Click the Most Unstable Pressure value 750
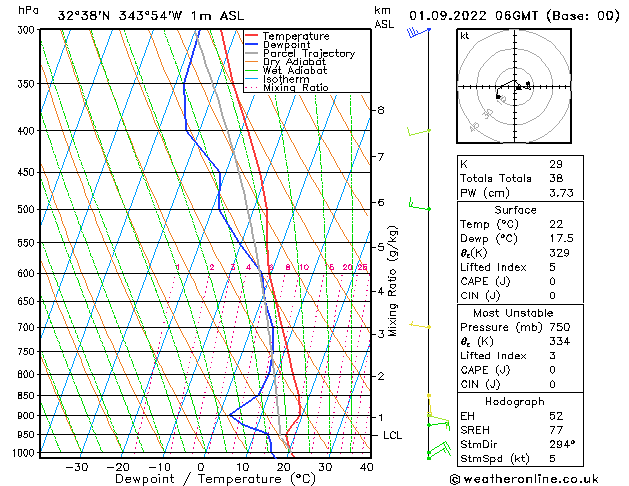 point(559,327)
